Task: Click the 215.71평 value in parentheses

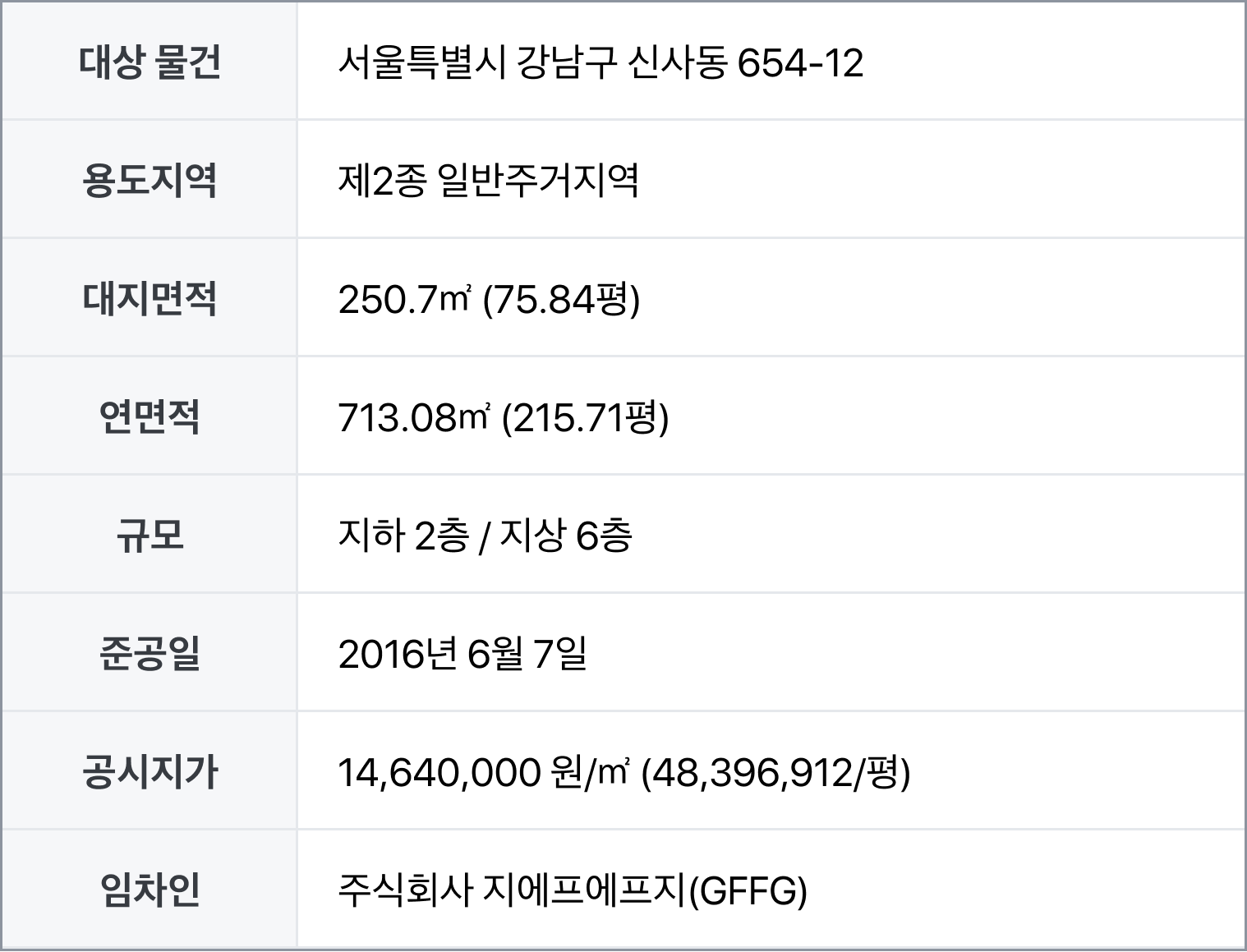Action: pyautogui.click(x=585, y=418)
